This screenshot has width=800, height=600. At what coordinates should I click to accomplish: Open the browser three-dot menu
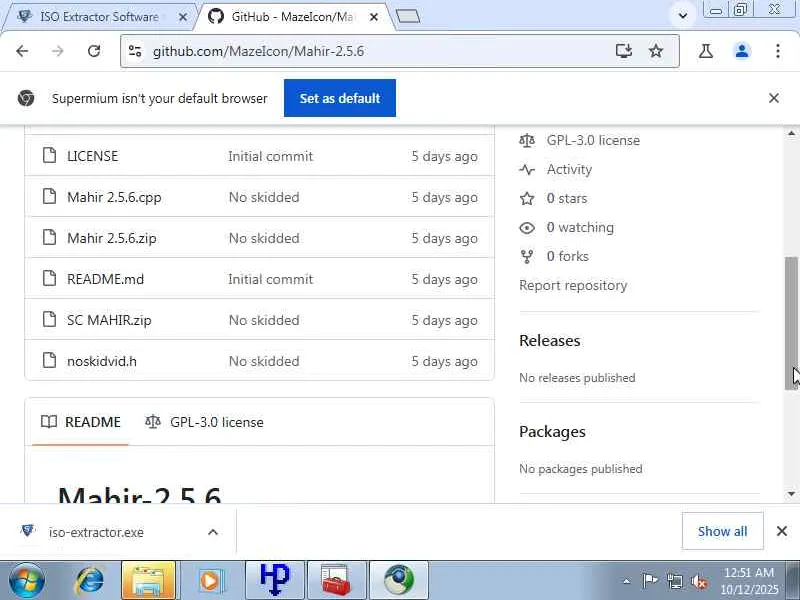pos(778,51)
